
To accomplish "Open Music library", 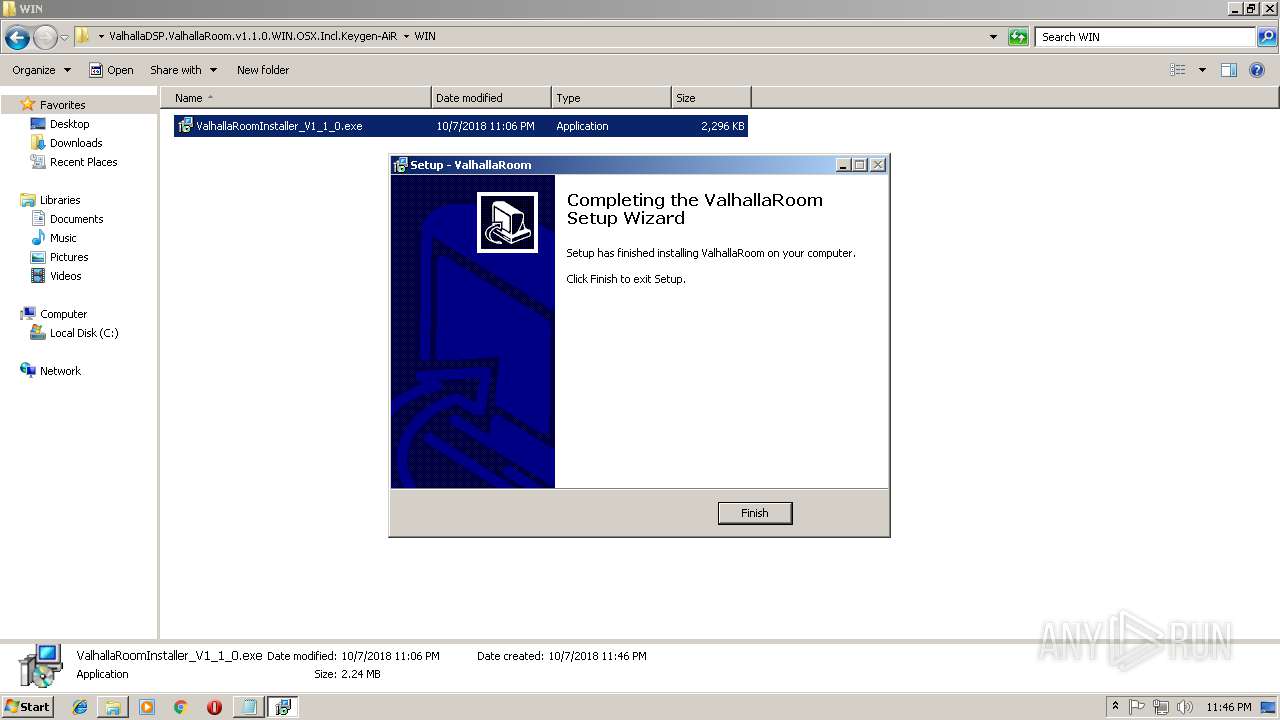I will tap(63, 238).
